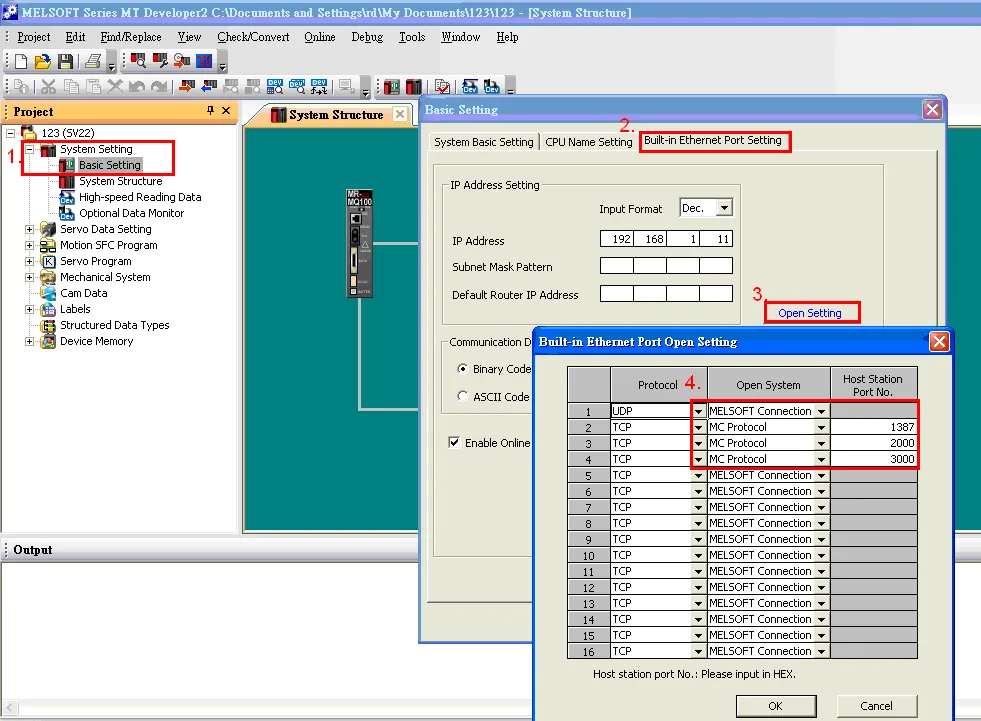
Task: Click the checklist verify toolbar icon
Action: tap(442, 86)
